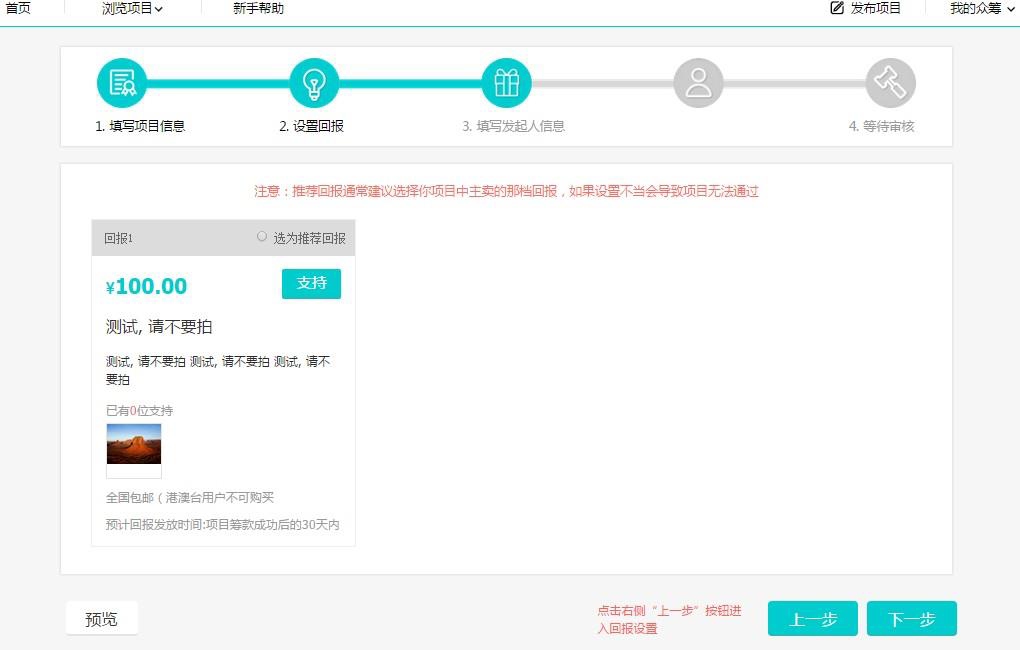Viewport: 1020px width, 650px height.
Task: Select 选为推荐回报 radio button
Action: [262, 237]
